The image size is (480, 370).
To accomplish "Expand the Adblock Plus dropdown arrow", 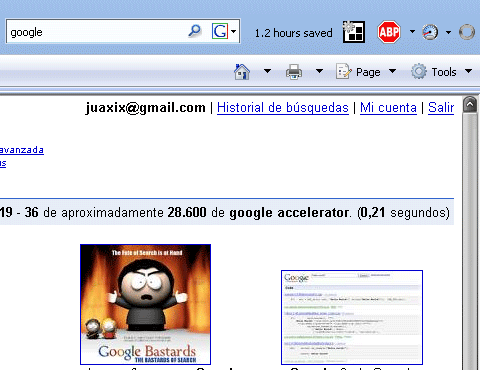I will pyautogui.click(x=412, y=32).
